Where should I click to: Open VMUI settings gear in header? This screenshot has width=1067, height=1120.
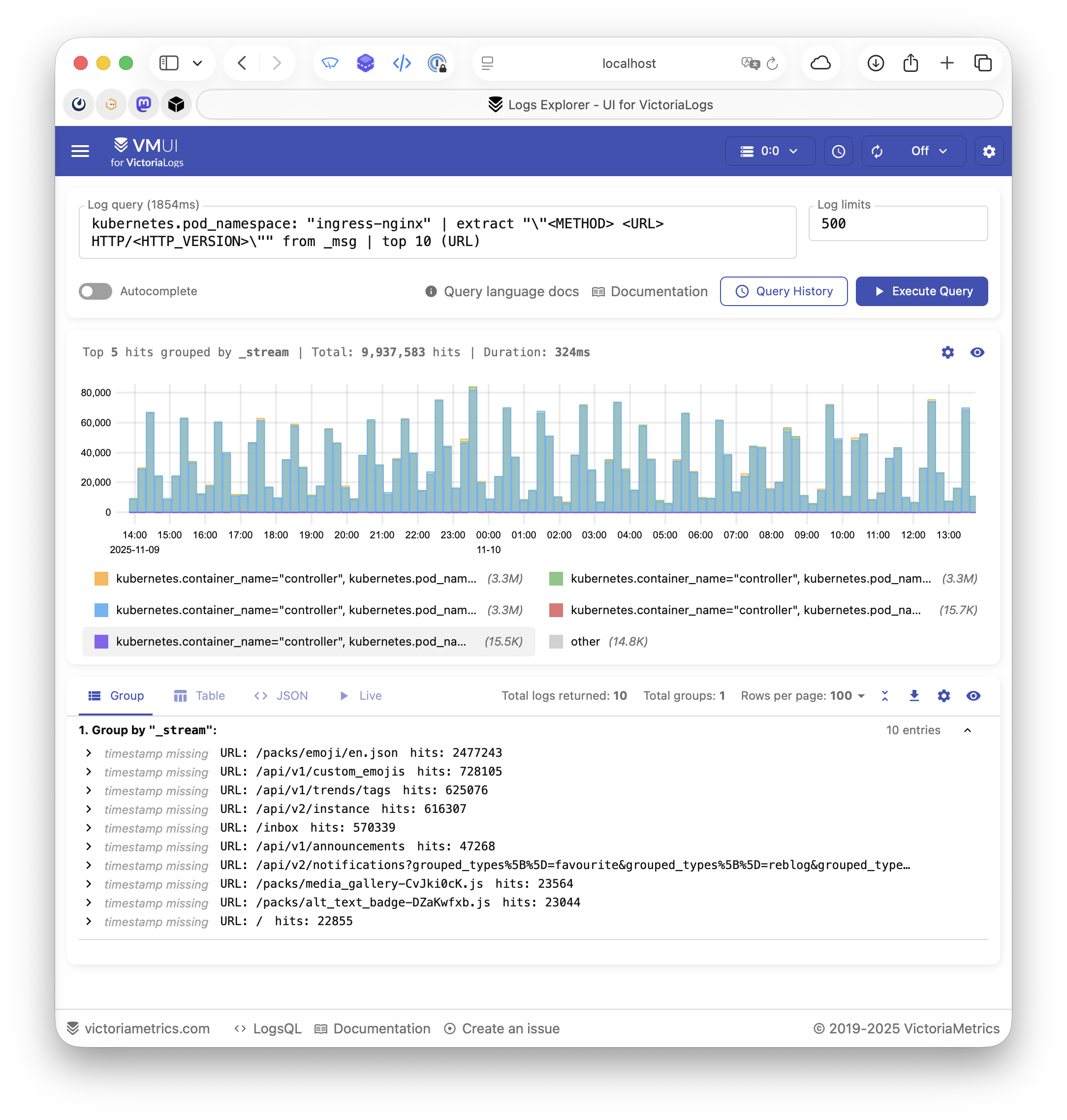(x=989, y=151)
